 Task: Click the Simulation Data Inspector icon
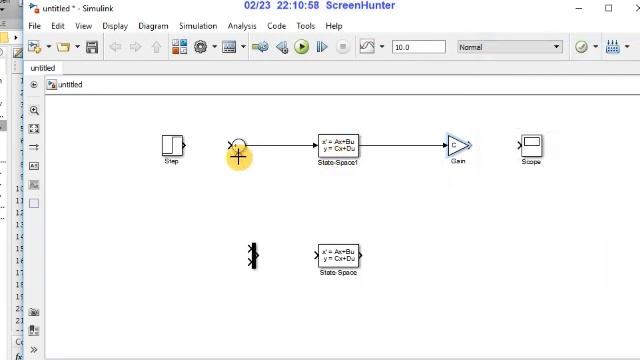pyautogui.click(x=367, y=47)
